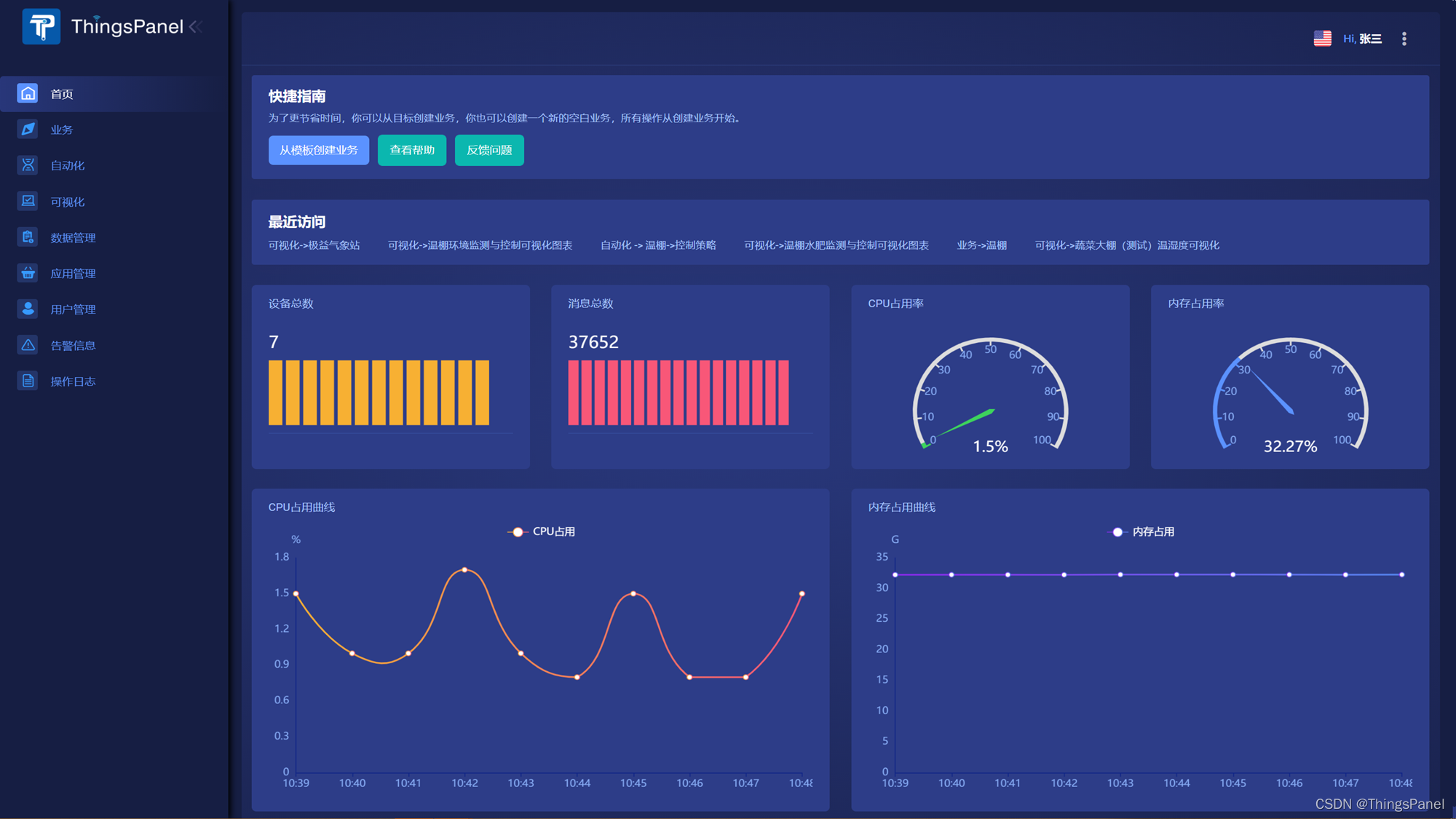Click the 从模板创建业务 button
This screenshot has width=1456, height=819.
pyautogui.click(x=318, y=150)
